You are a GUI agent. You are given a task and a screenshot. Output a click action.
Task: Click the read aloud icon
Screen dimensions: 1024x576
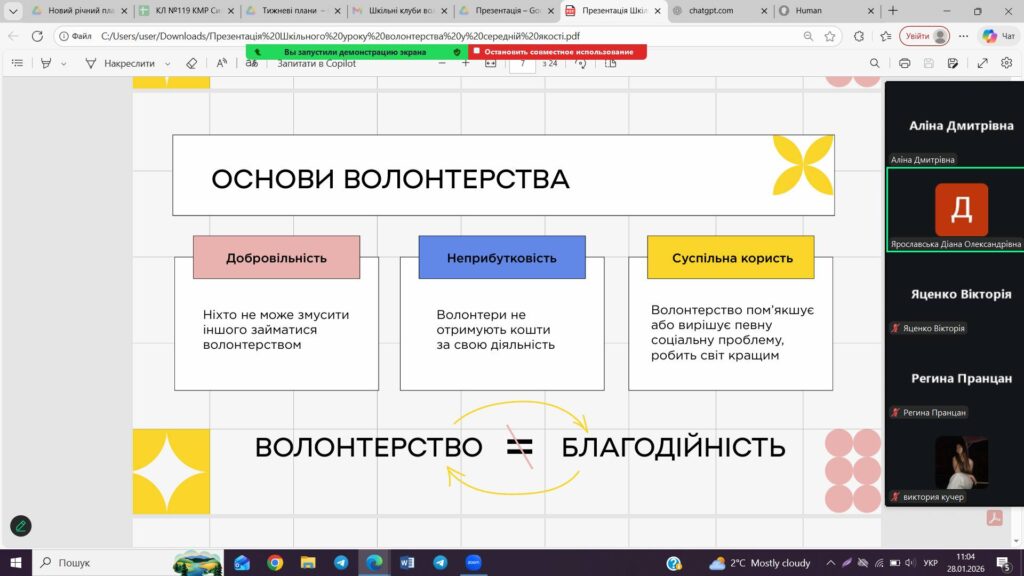222,63
